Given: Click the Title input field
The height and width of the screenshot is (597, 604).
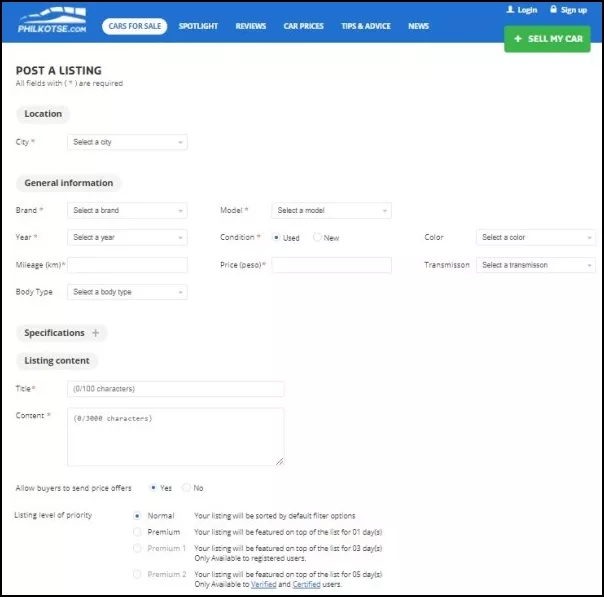Looking at the screenshot, I should (176, 389).
